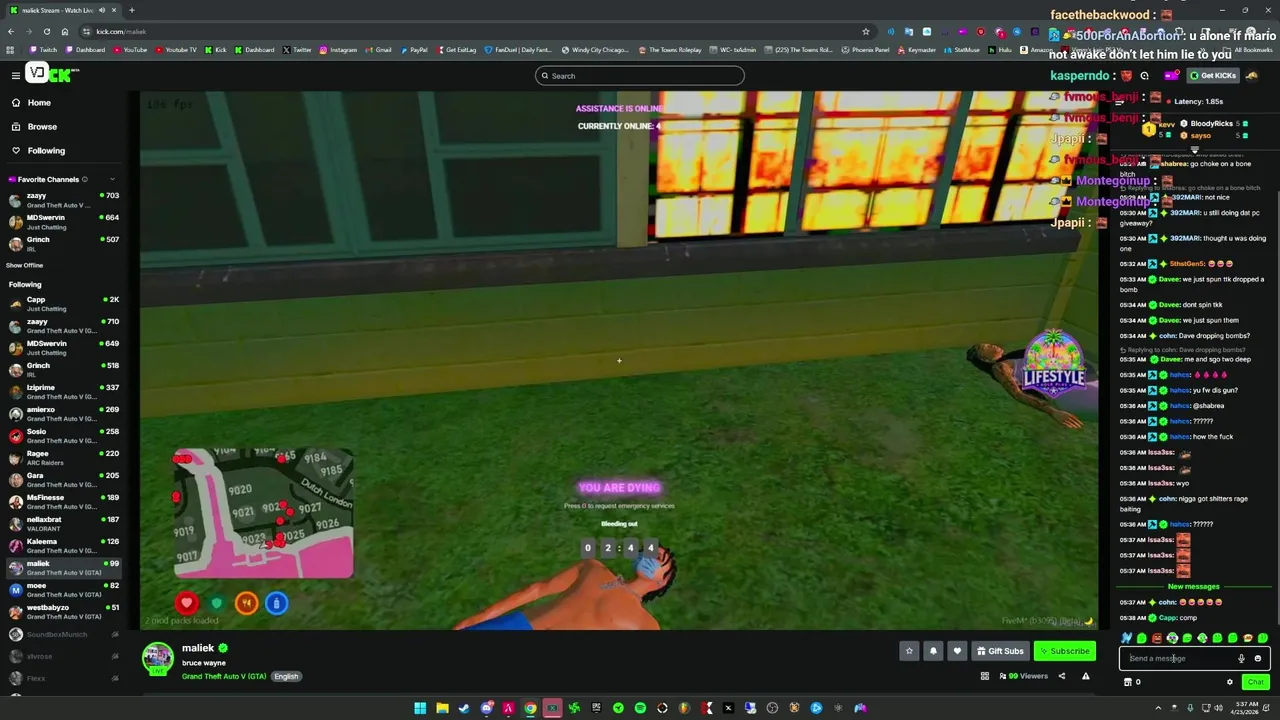Click the English language tag
Viewport: 1280px width, 720px height.
tap(286, 677)
